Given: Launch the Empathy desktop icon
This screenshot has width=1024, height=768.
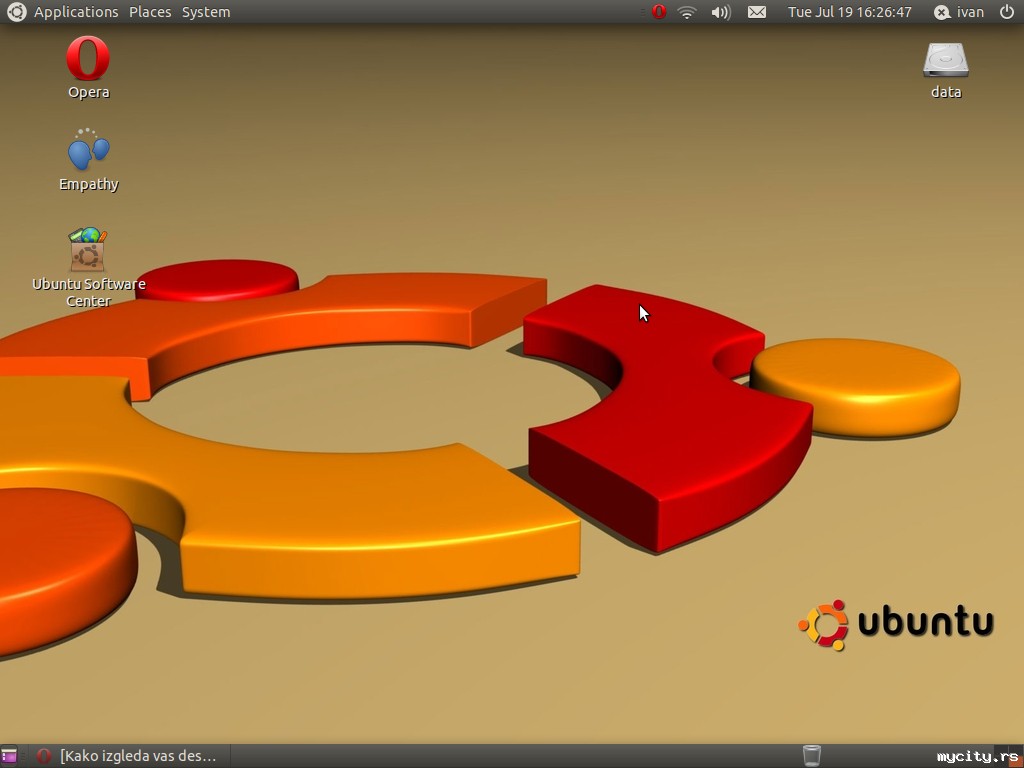Looking at the screenshot, I should [88, 160].
